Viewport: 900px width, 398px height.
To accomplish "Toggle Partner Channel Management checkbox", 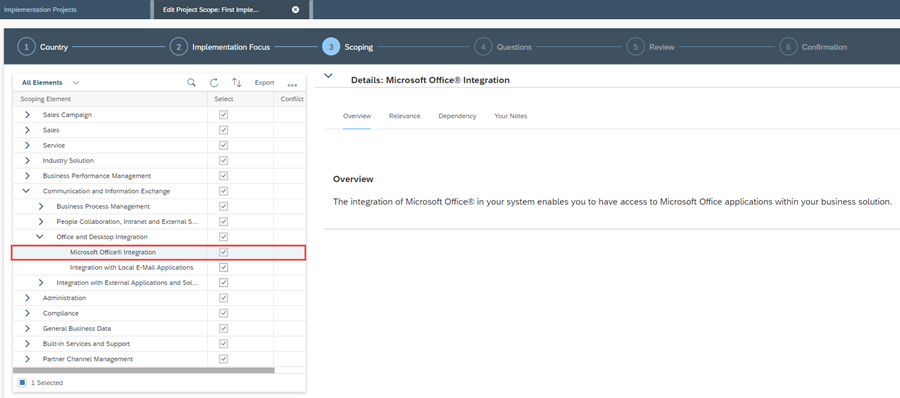I will click(x=224, y=359).
